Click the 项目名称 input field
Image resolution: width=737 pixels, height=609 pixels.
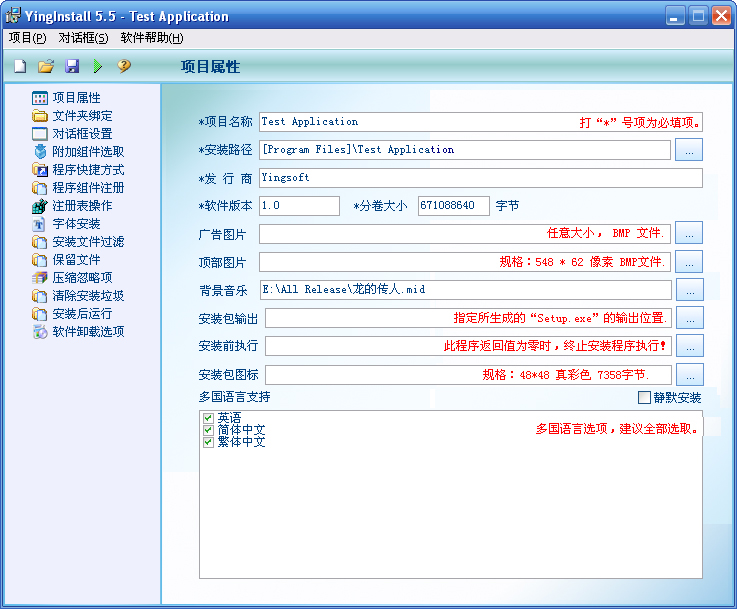tap(481, 122)
